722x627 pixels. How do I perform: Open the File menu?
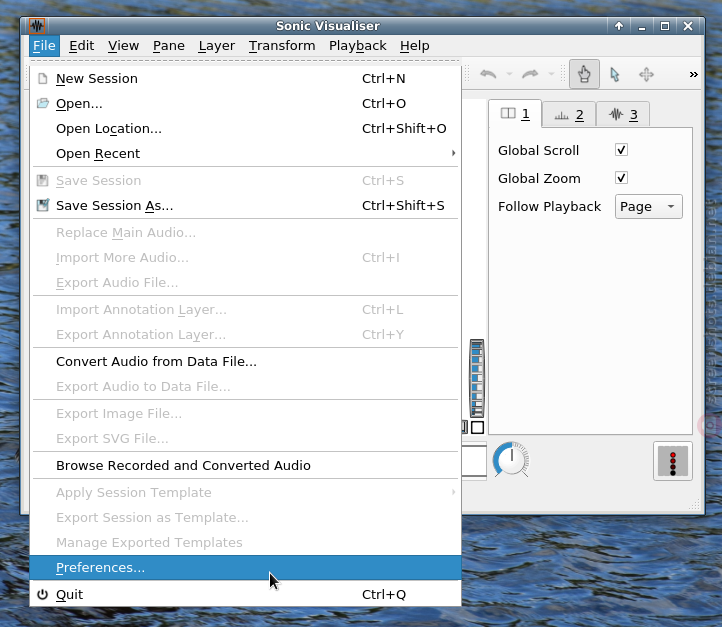[44, 46]
